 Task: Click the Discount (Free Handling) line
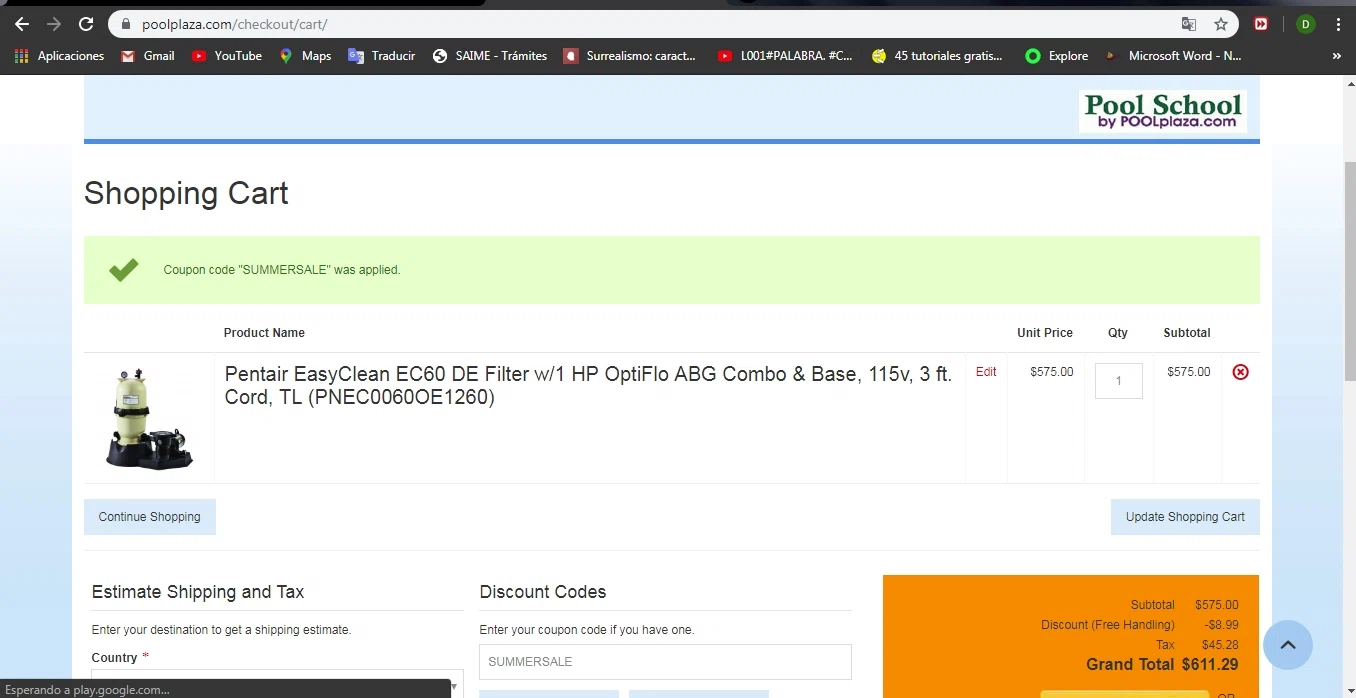1139,625
